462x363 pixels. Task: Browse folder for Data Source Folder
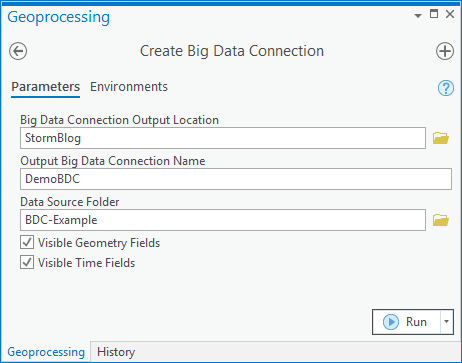point(441,220)
